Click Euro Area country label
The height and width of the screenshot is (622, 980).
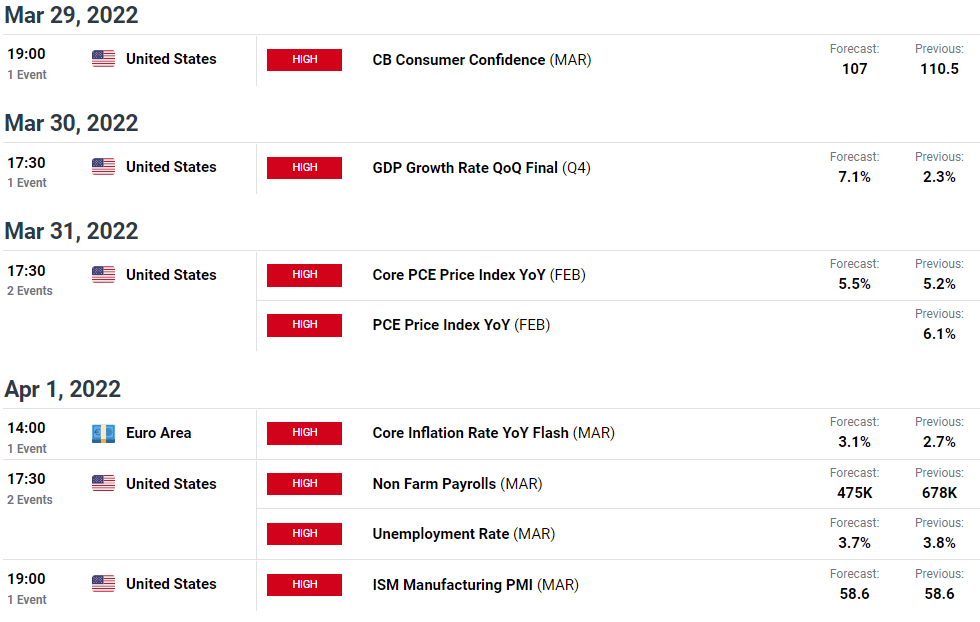(x=159, y=433)
